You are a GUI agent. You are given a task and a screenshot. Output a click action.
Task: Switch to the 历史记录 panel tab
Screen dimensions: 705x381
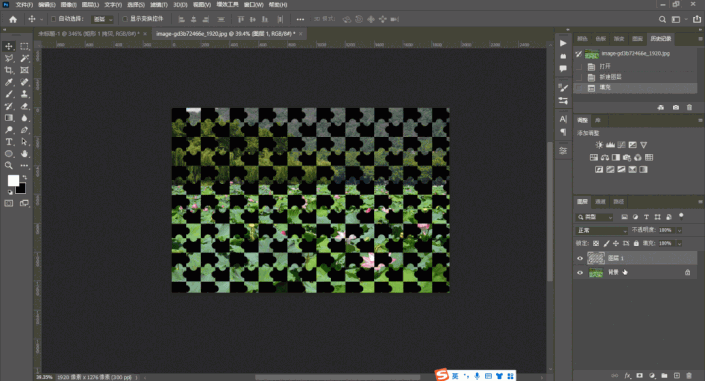(x=660, y=39)
